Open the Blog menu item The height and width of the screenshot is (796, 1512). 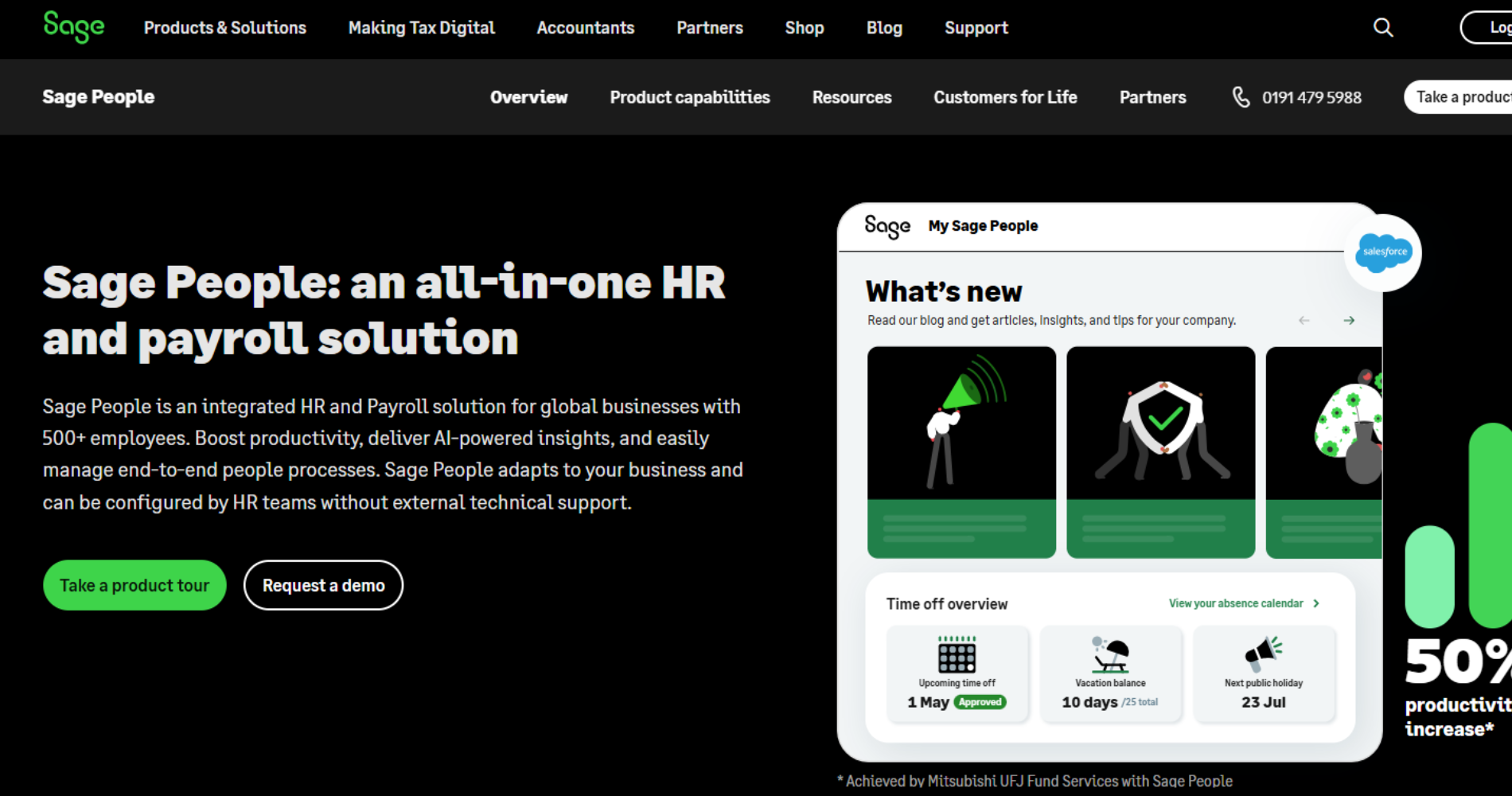884,28
